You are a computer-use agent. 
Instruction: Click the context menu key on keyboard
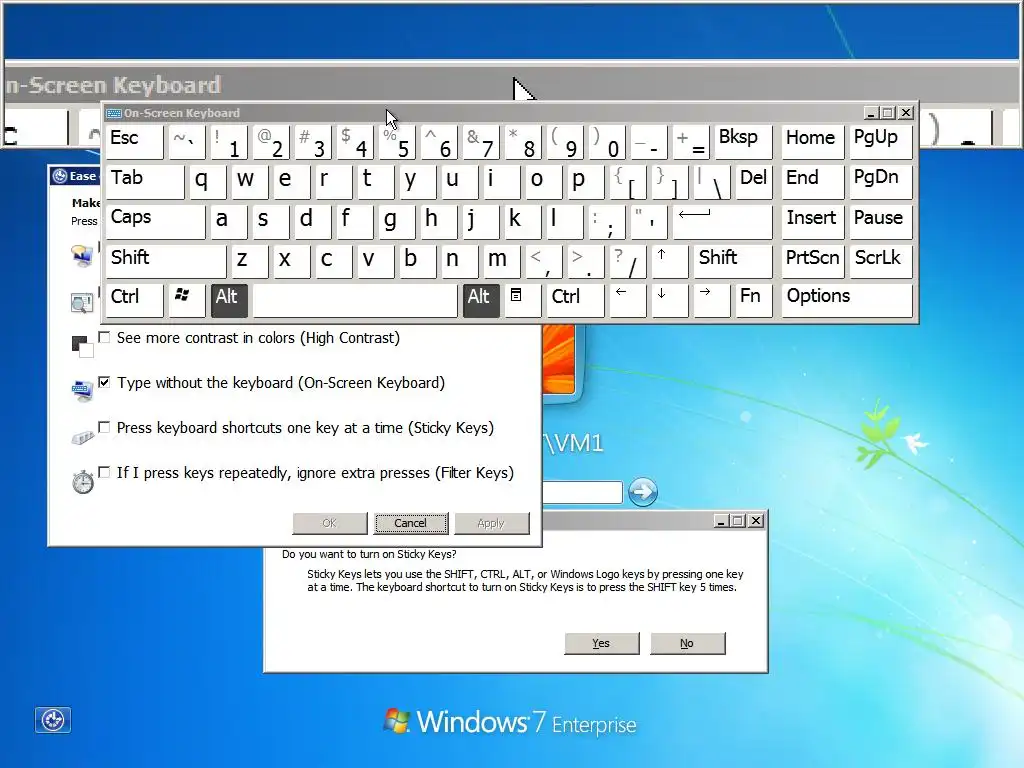click(522, 300)
